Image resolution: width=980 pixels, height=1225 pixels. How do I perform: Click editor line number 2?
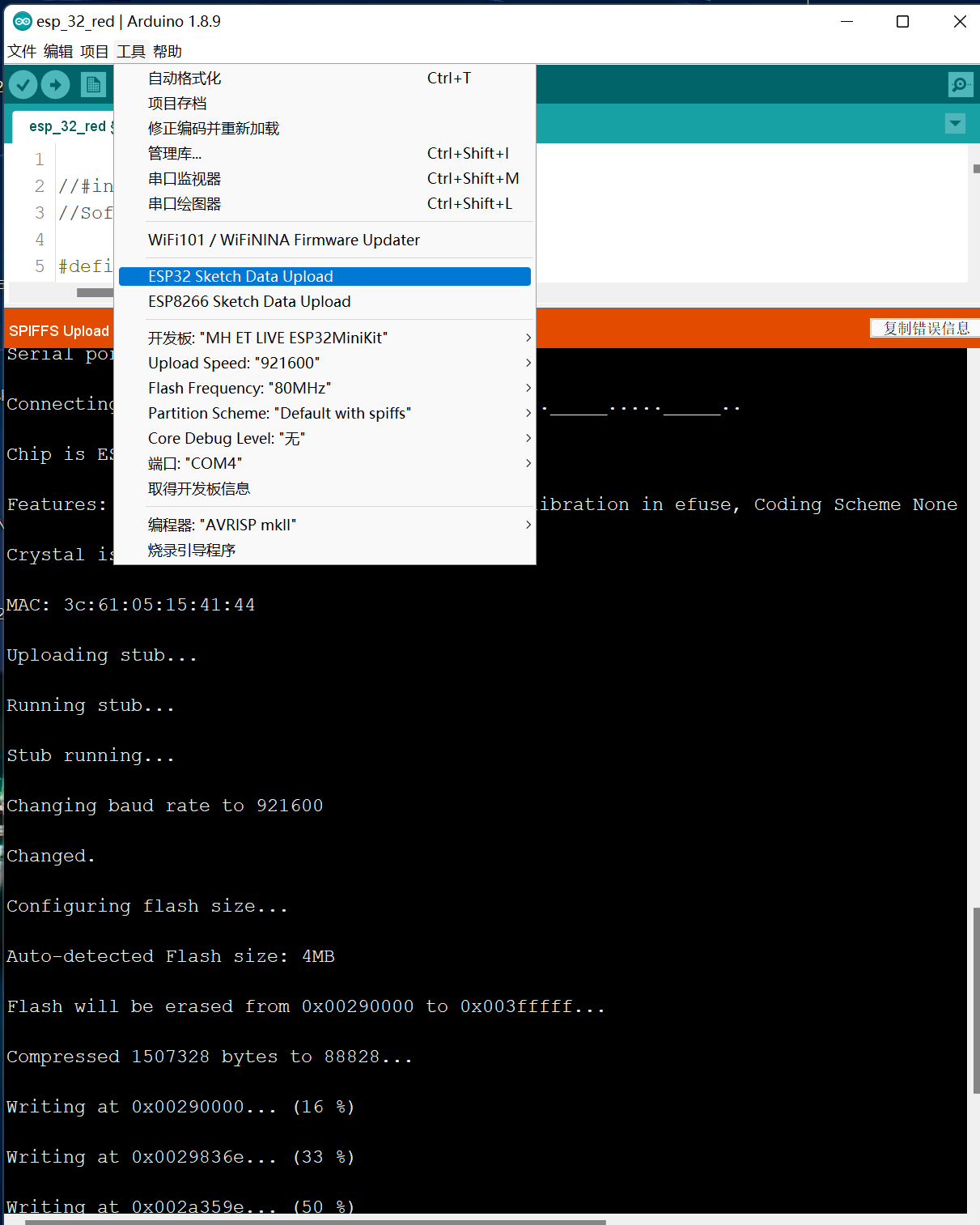pos(40,186)
